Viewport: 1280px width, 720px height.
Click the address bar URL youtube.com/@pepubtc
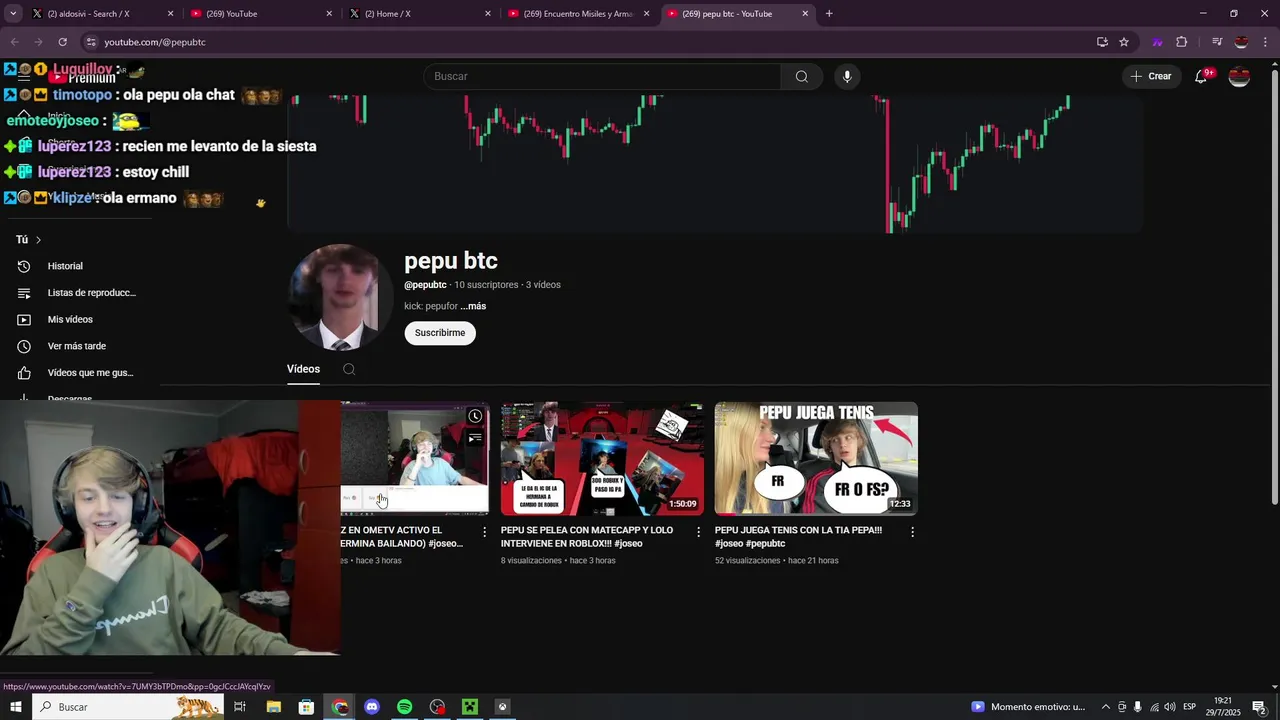tap(155, 42)
